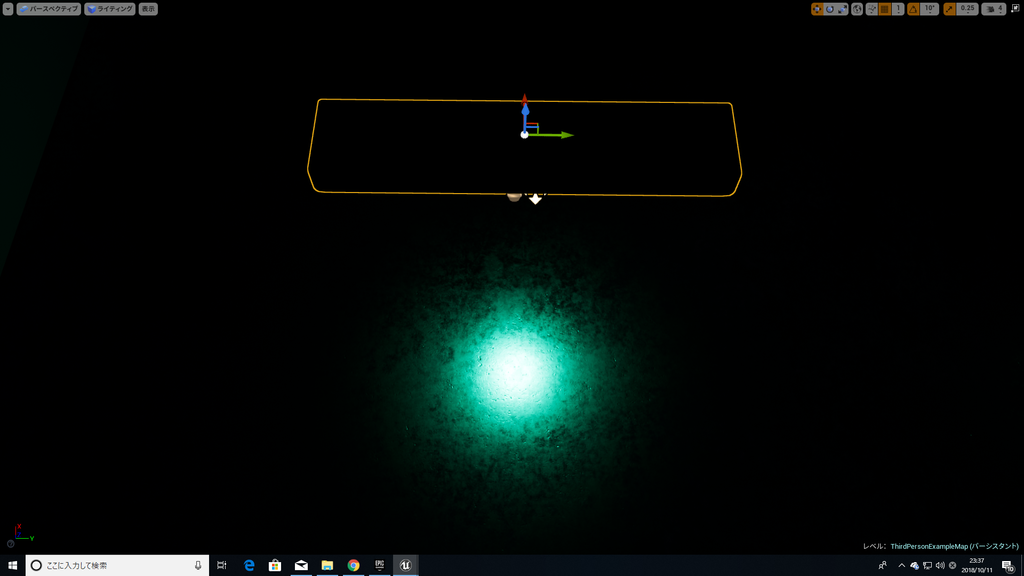Click the Windows taskbar search box
This screenshot has width=1024, height=576.
click(x=100, y=565)
